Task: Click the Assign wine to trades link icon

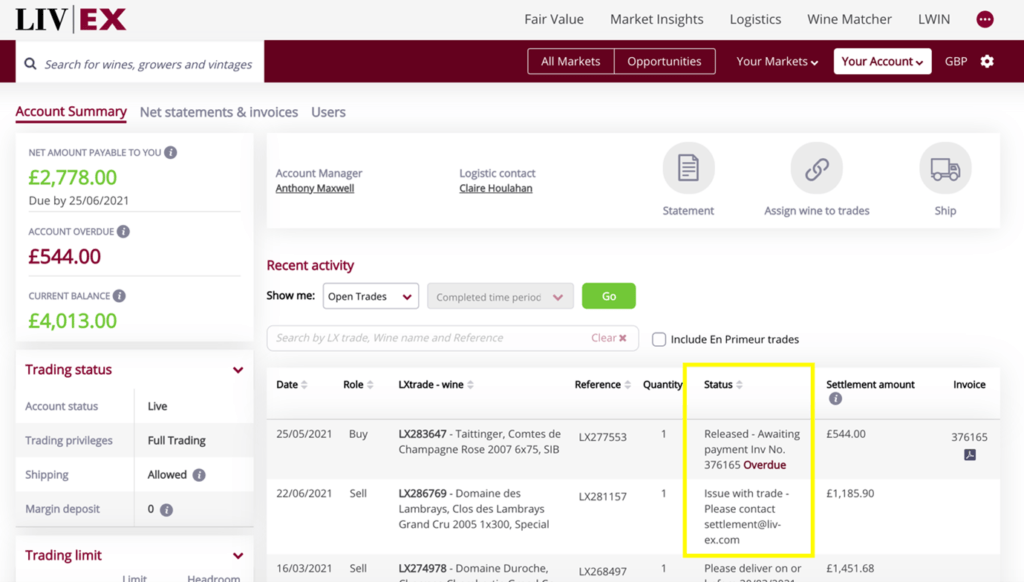Action: tap(816, 169)
